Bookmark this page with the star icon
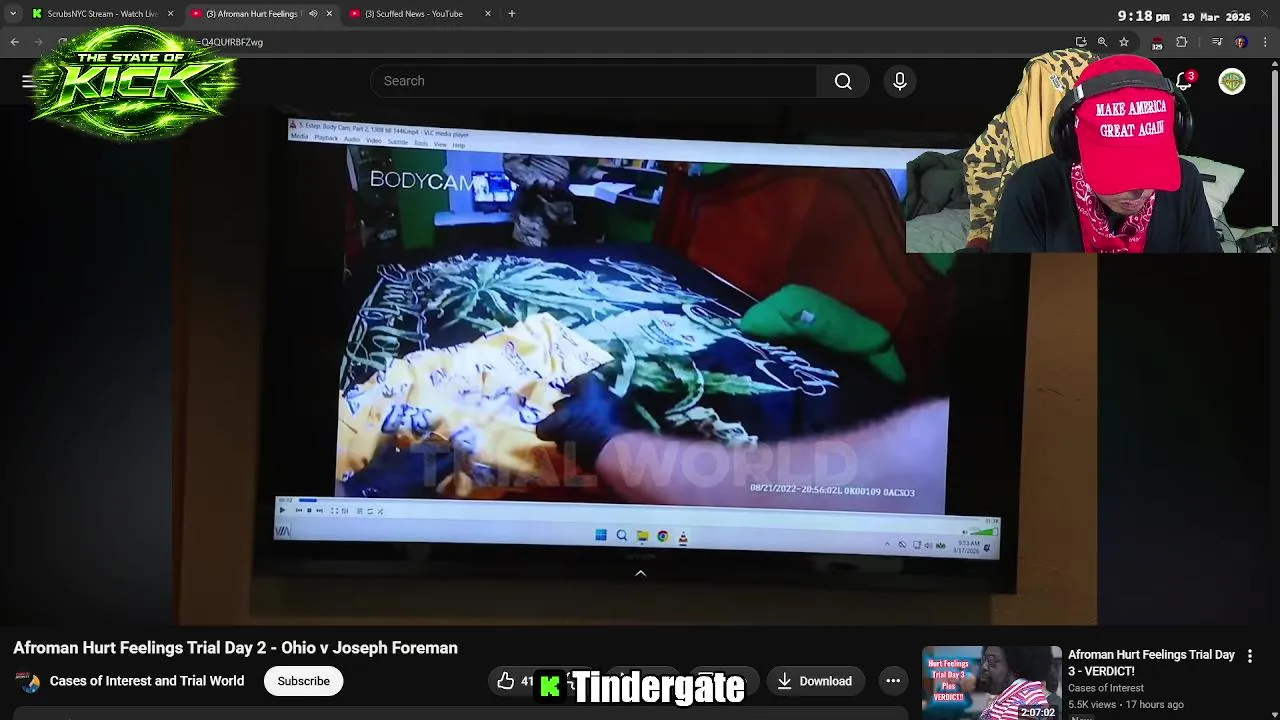 tap(1124, 42)
